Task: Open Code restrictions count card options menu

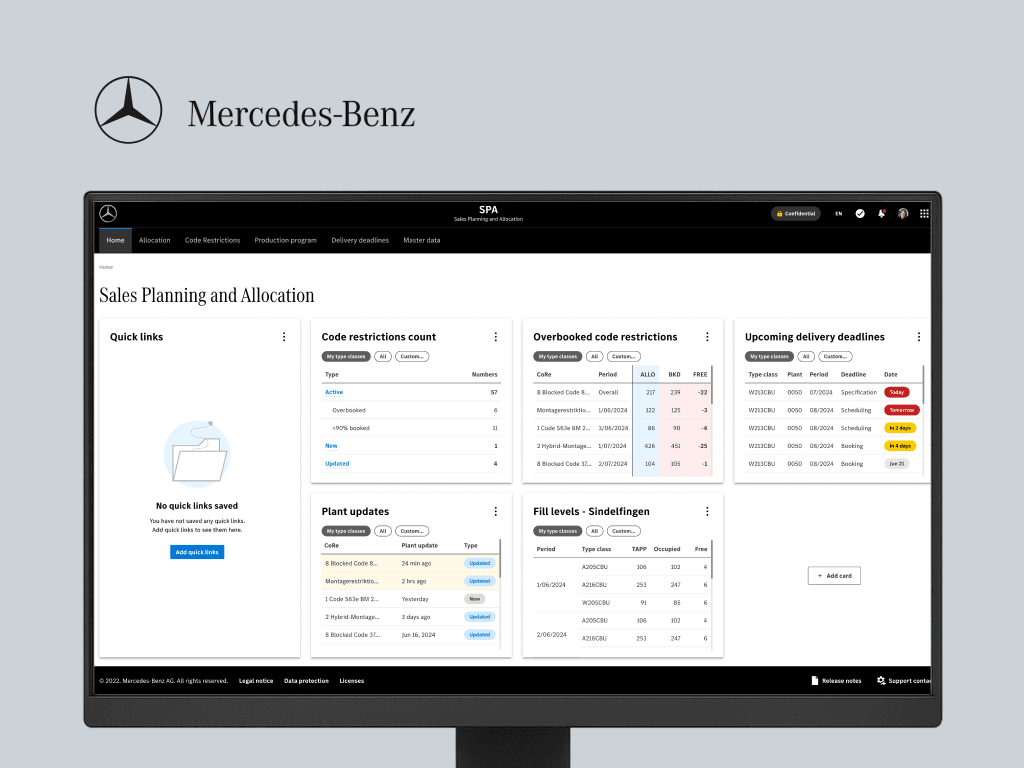Action: [x=495, y=337]
